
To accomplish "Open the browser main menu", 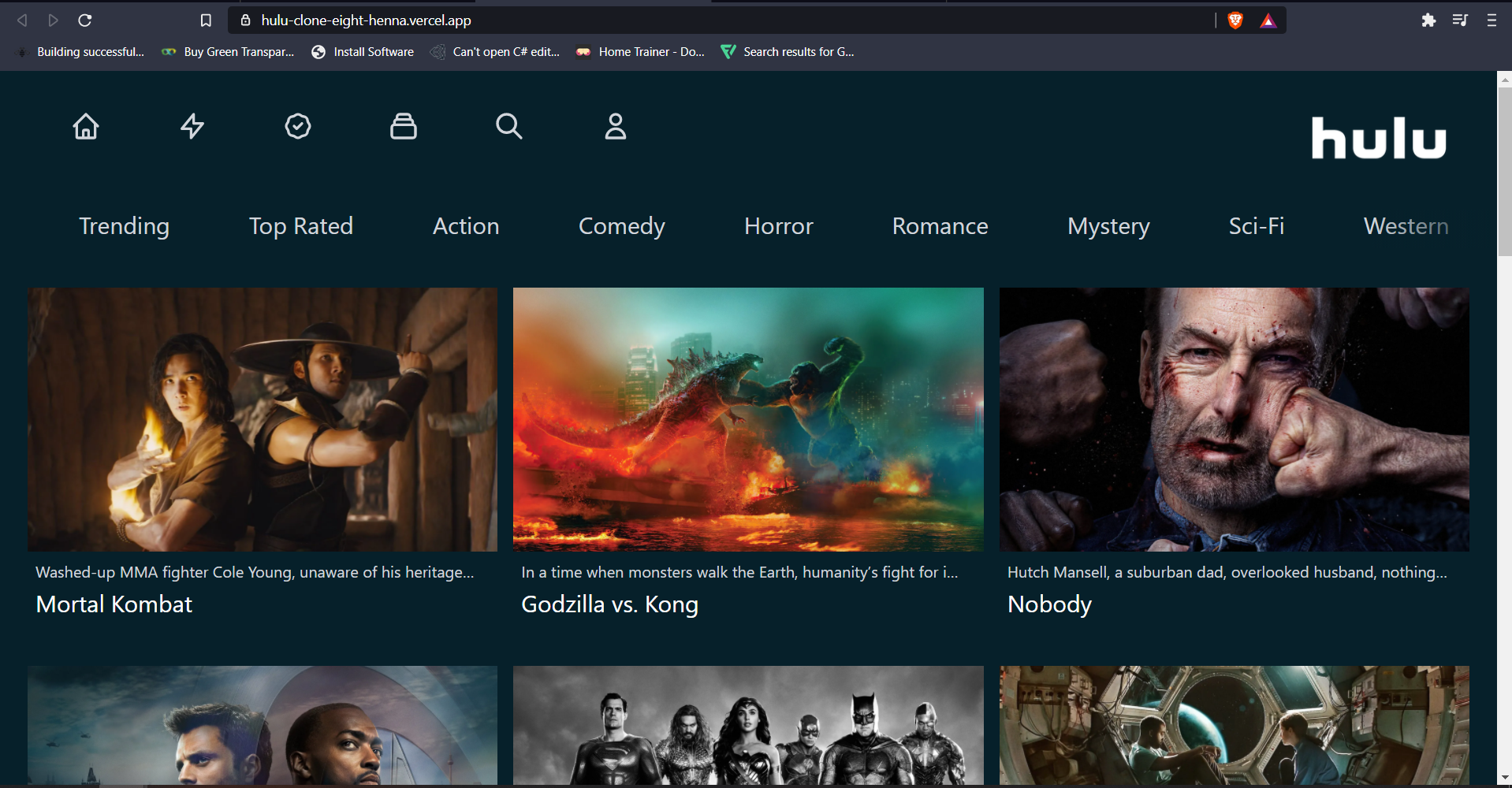I will coord(1492,20).
